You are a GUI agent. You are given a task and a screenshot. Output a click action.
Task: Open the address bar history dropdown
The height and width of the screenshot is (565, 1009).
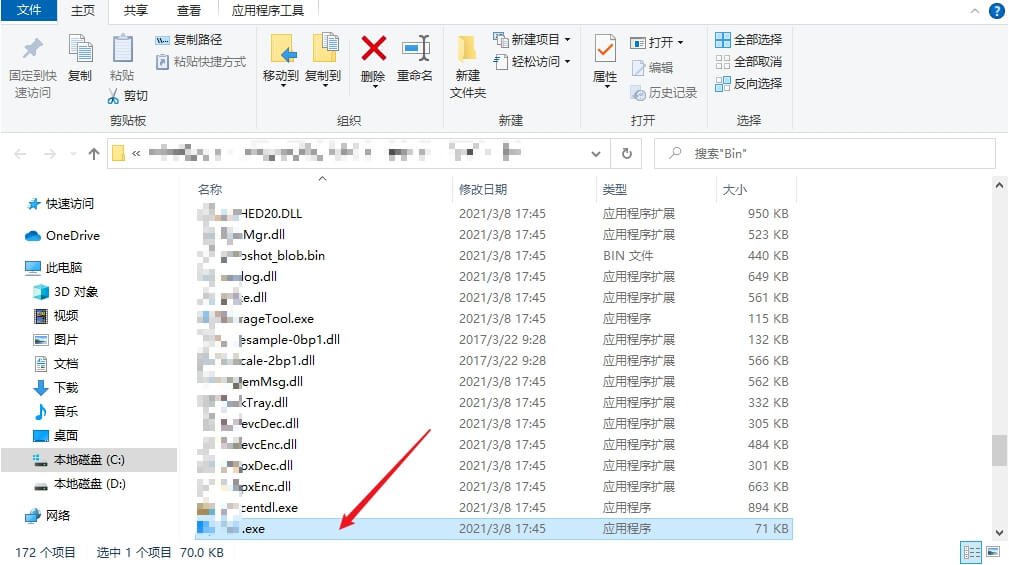[596, 154]
